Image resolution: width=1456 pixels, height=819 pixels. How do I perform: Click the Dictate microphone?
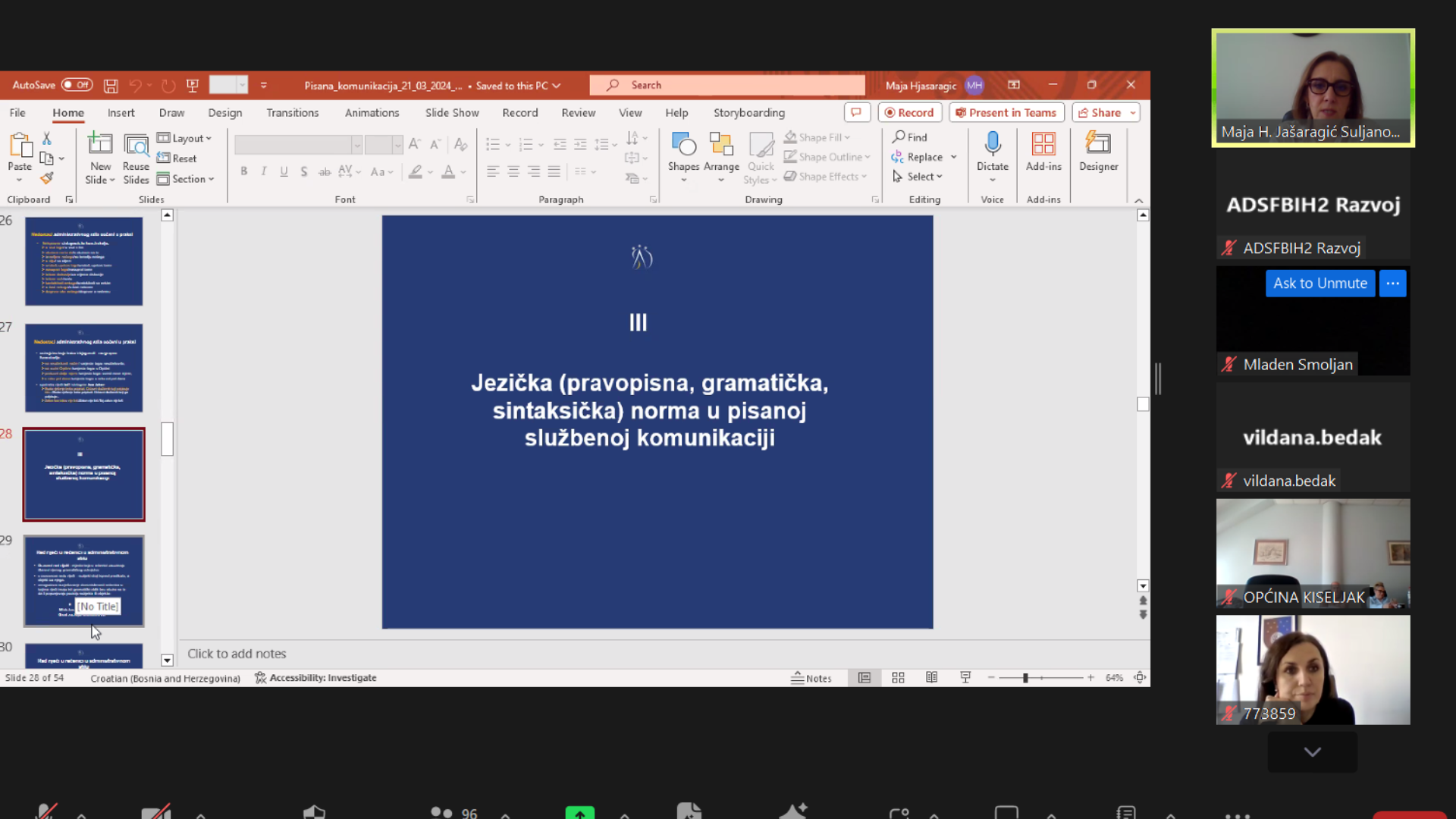[992, 143]
